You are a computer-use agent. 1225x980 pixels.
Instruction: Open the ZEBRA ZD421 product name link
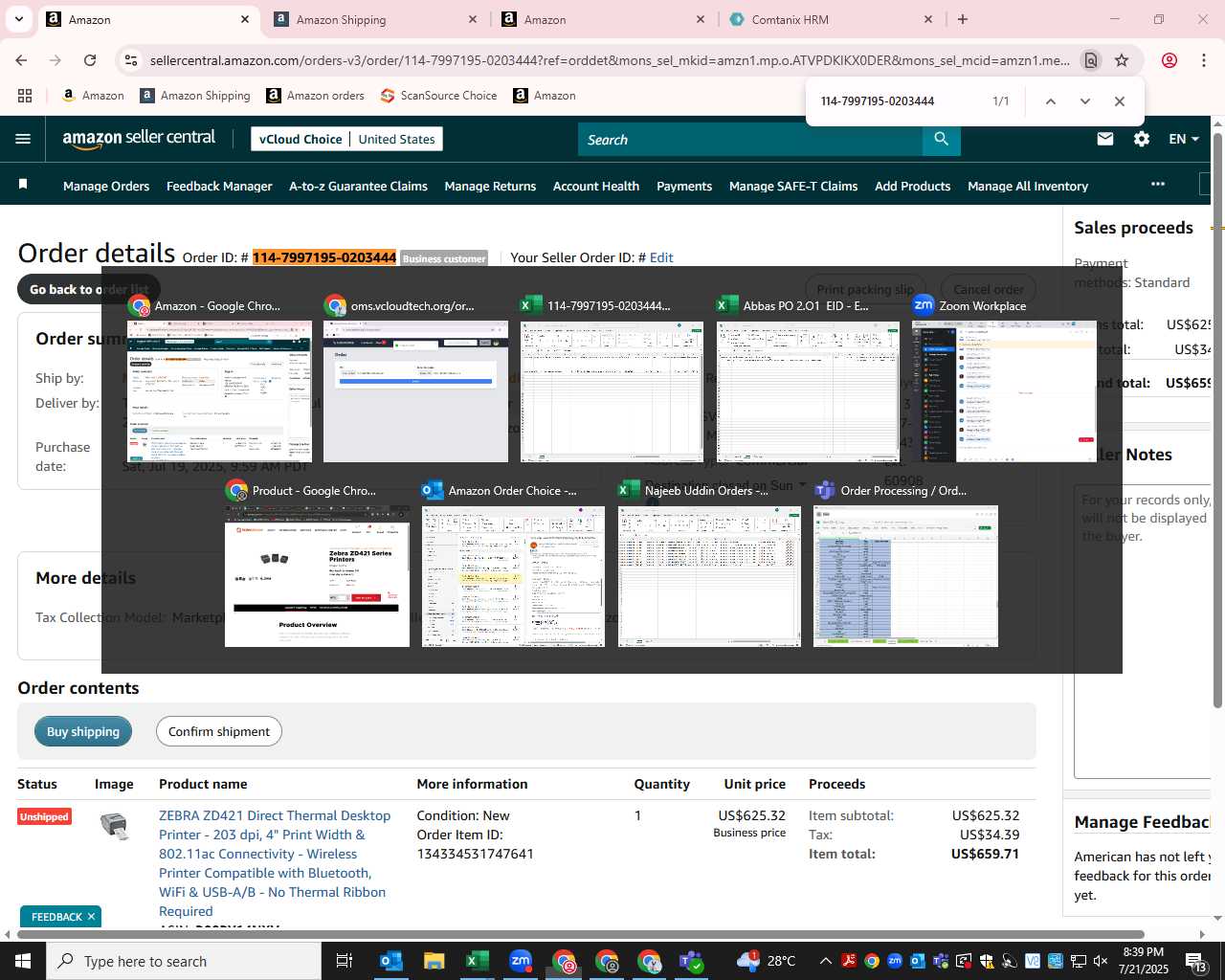275,863
